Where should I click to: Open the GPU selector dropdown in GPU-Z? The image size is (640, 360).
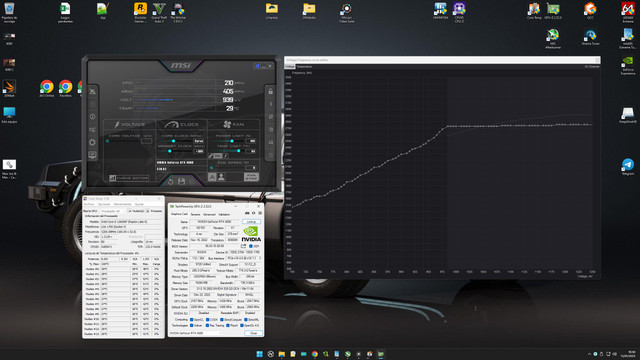pyautogui.click(x=196, y=333)
